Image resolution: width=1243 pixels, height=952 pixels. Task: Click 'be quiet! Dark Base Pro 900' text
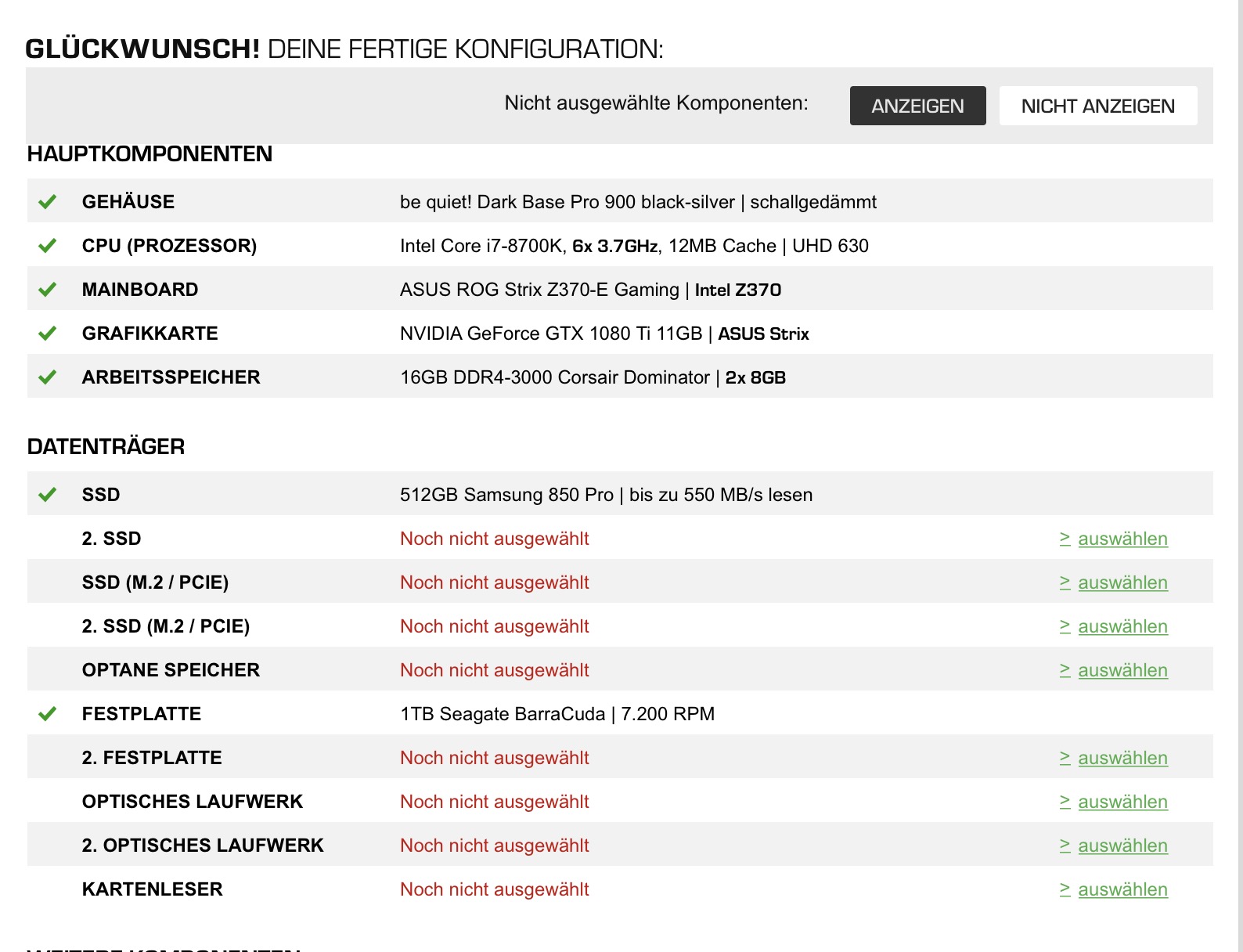point(517,202)
